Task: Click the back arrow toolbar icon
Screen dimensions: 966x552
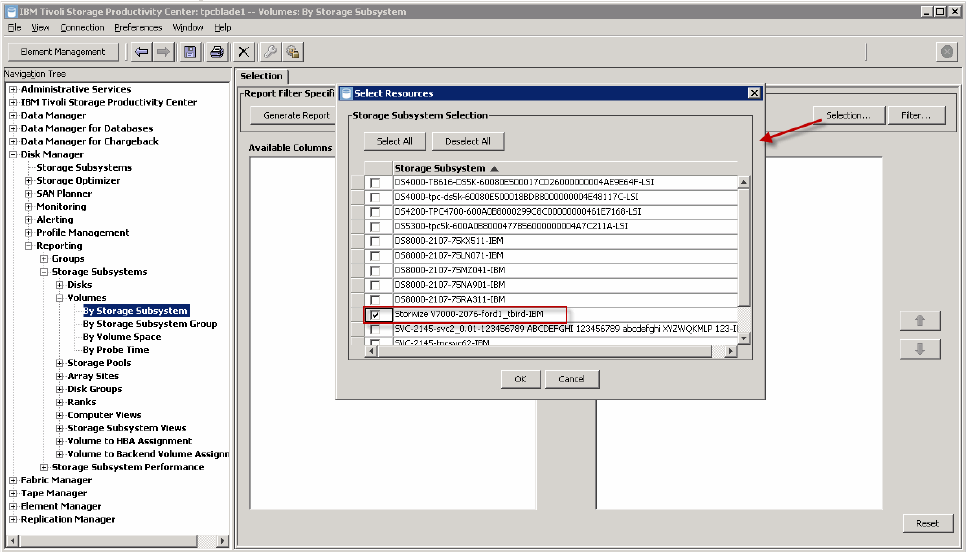Action: [142, 52]
